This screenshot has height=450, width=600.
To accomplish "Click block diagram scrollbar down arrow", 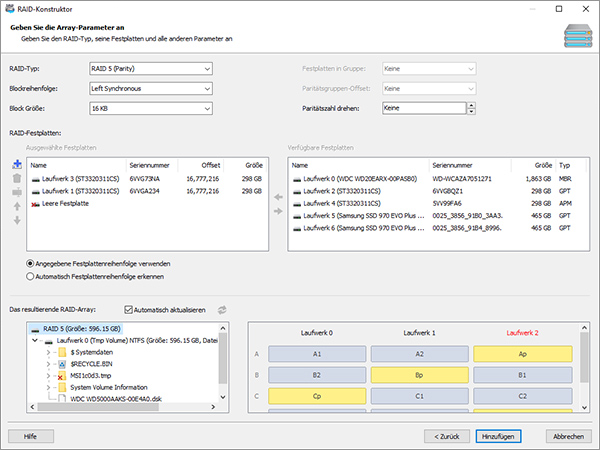I will point(584,408).
